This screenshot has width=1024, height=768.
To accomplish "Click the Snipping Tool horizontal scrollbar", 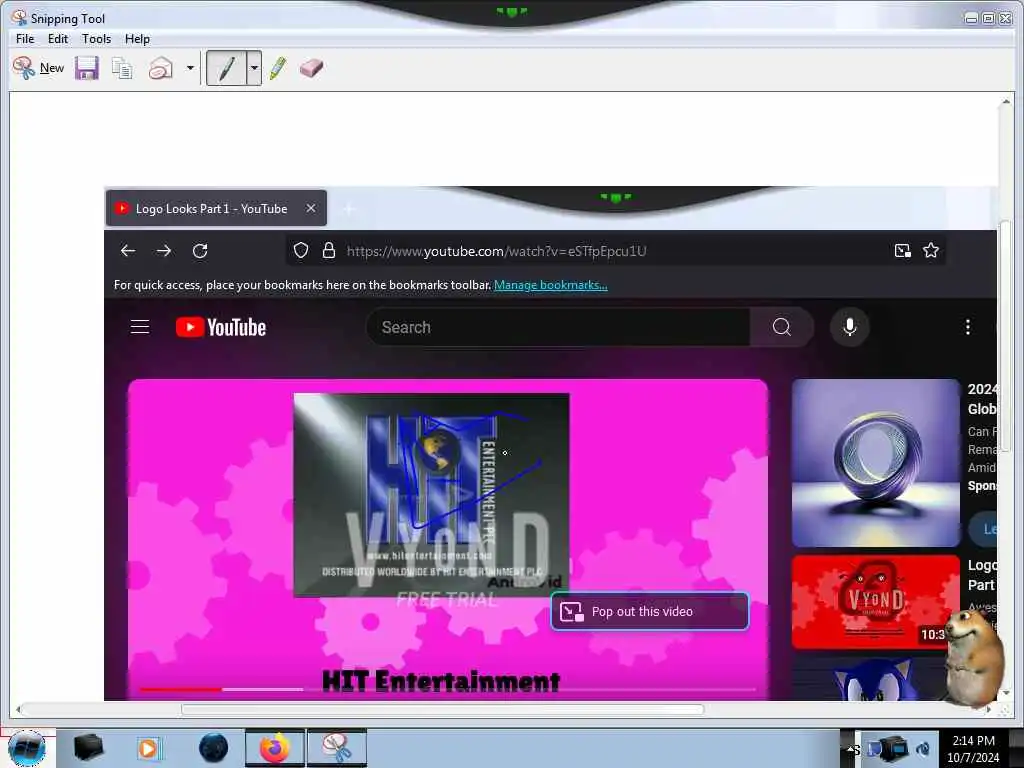I will (442, 709).
